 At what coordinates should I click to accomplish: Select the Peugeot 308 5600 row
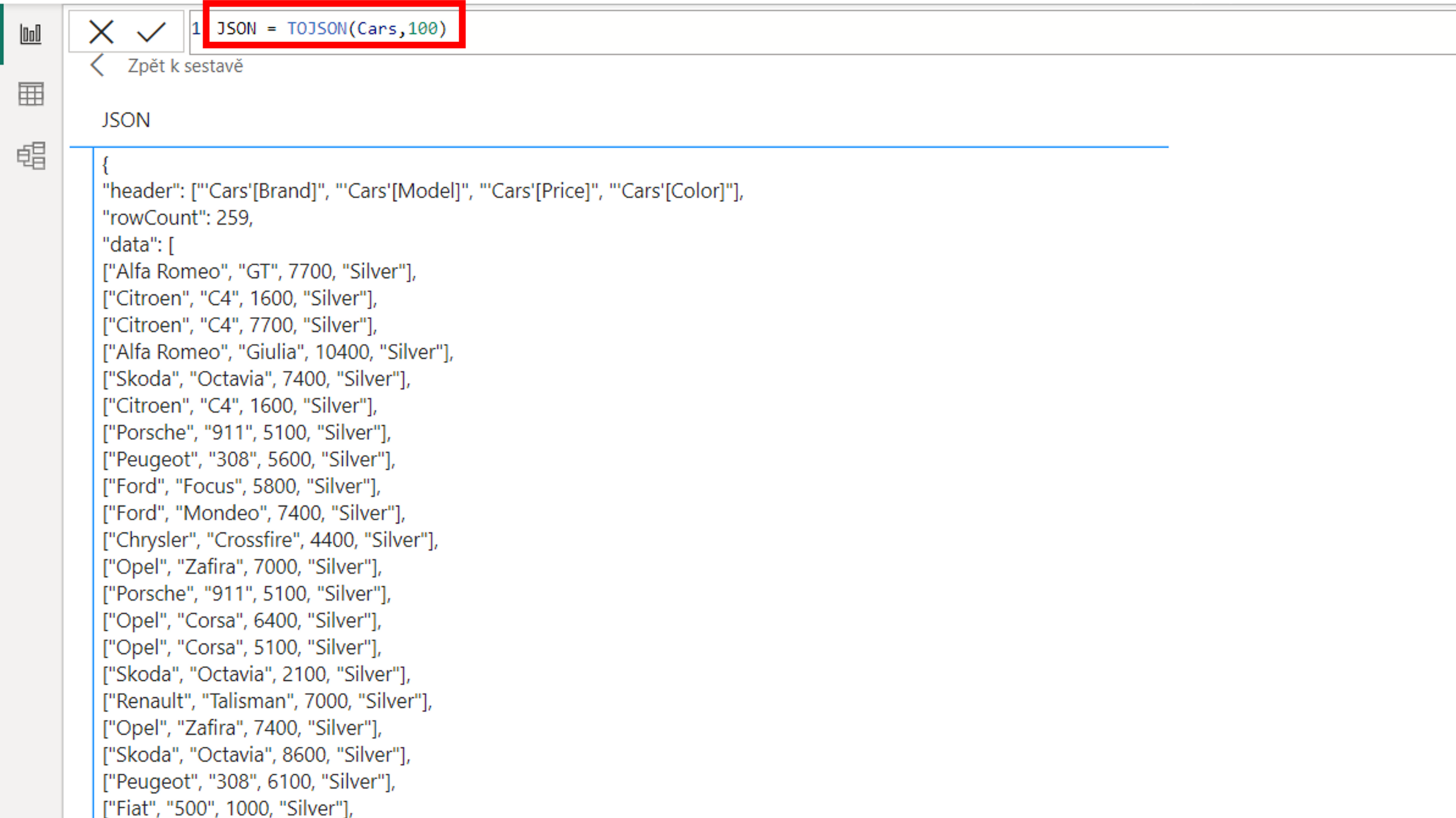(249, 459)
